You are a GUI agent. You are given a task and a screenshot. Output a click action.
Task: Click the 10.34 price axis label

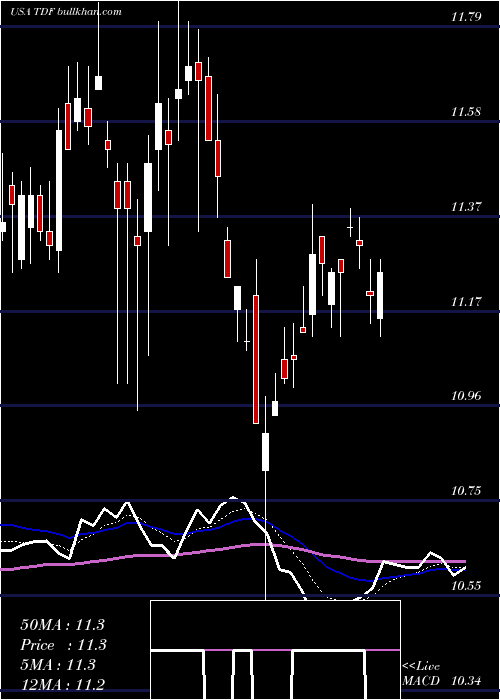(466, 681)
